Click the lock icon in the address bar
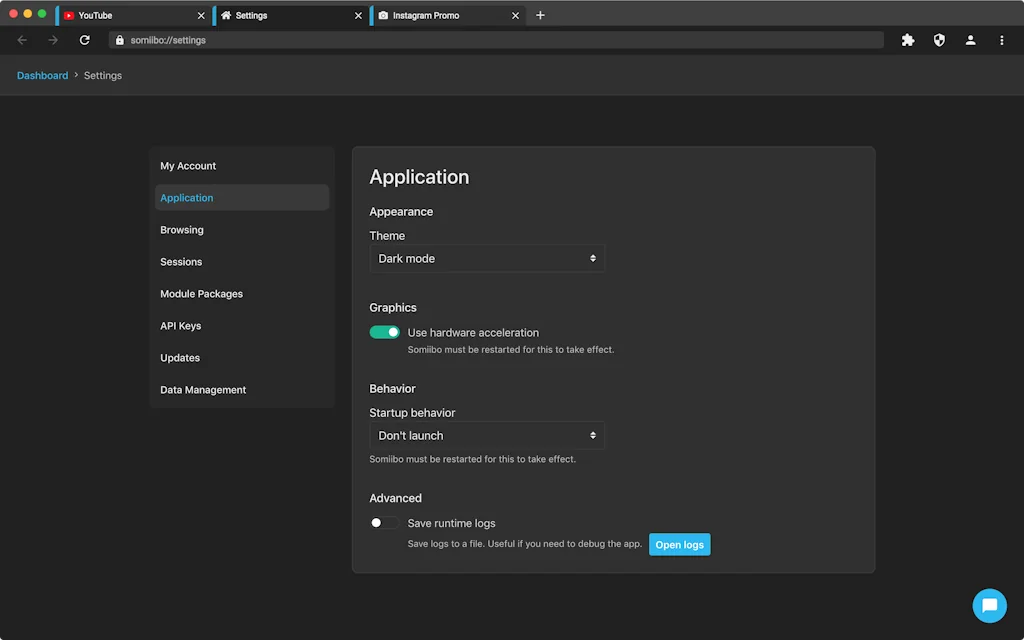 click(119, 40)
